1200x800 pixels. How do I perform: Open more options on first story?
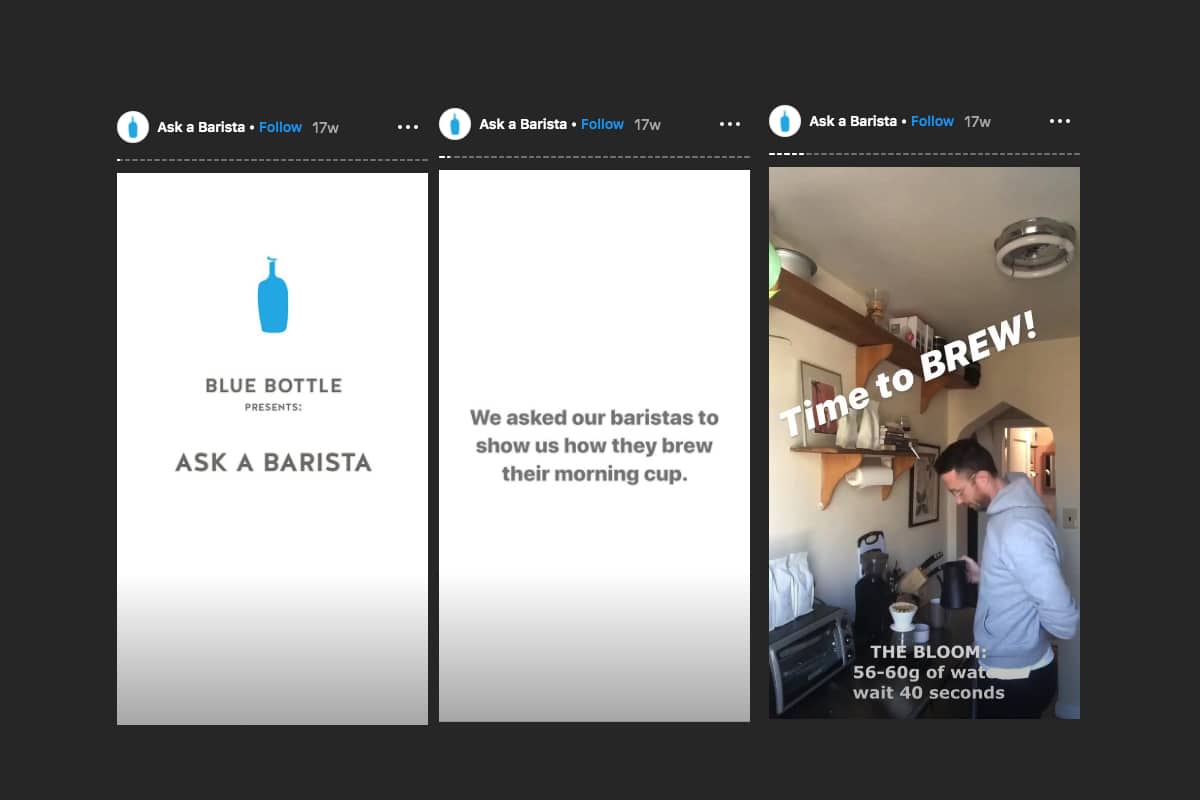pos(408,127)
